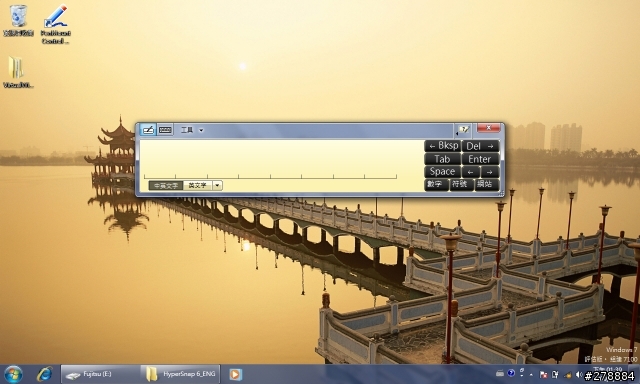The width and height of the screenshot is (640, 384).
Task: Open the 工具 menu in Input Panel
Action: point(192,130)
